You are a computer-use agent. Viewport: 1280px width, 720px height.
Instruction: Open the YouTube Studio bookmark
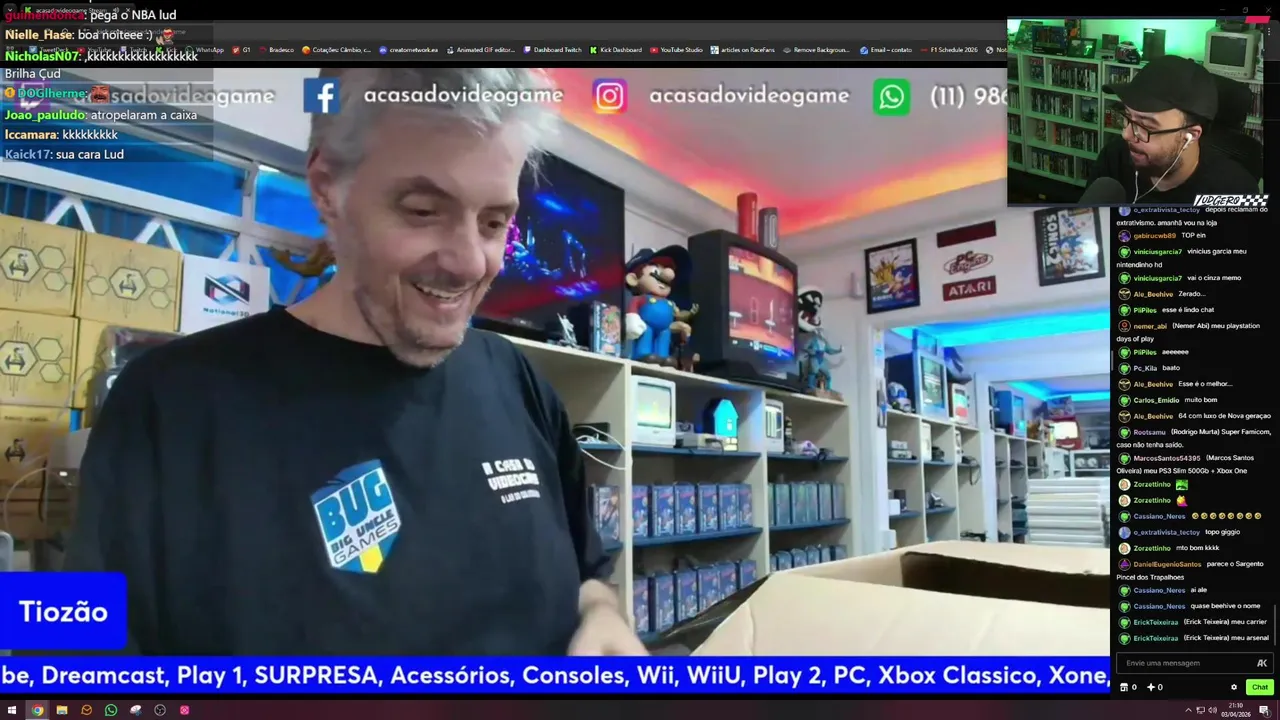[x=676, y=49]
